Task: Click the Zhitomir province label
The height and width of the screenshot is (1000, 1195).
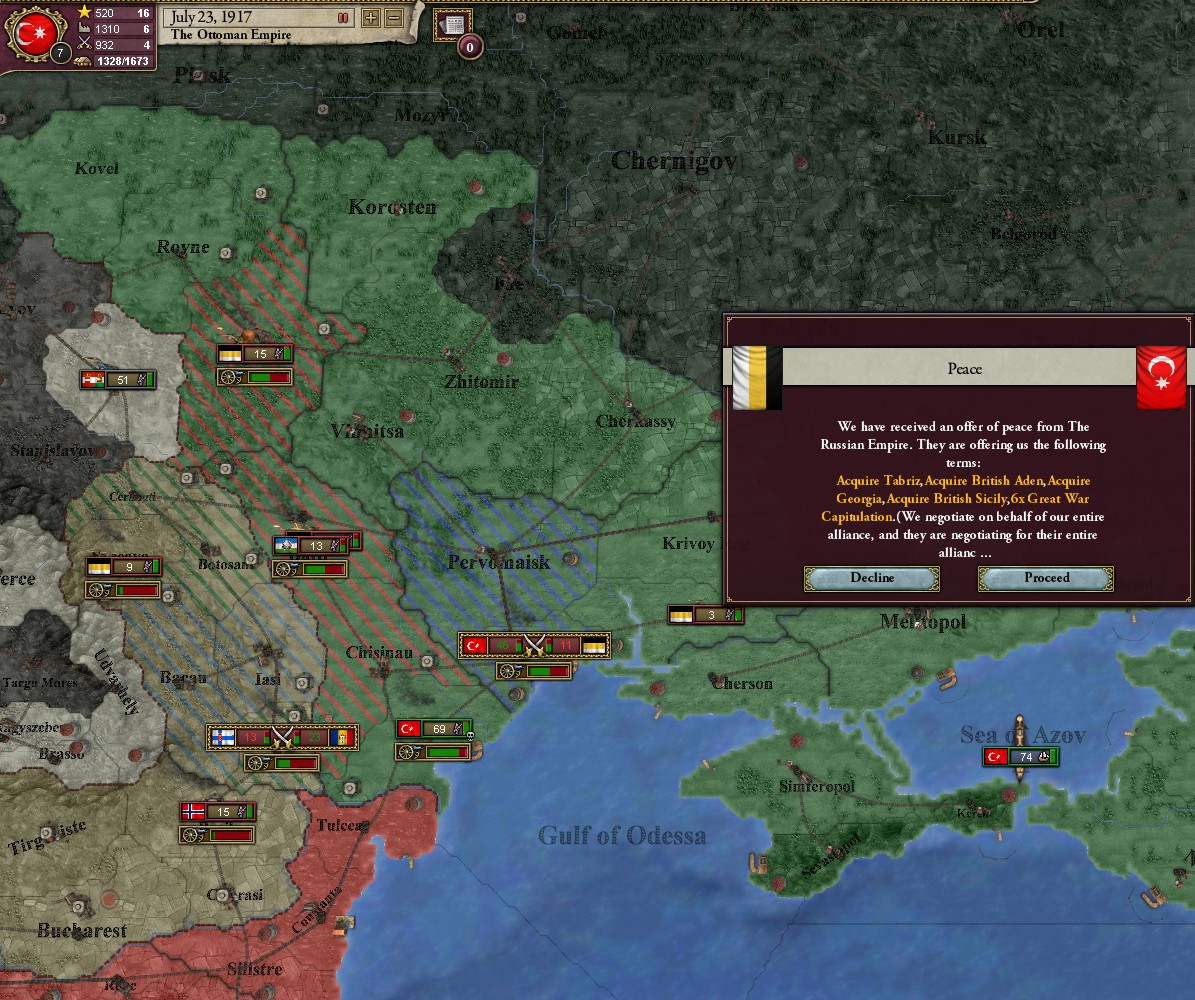Action: (x=482, y=381)
